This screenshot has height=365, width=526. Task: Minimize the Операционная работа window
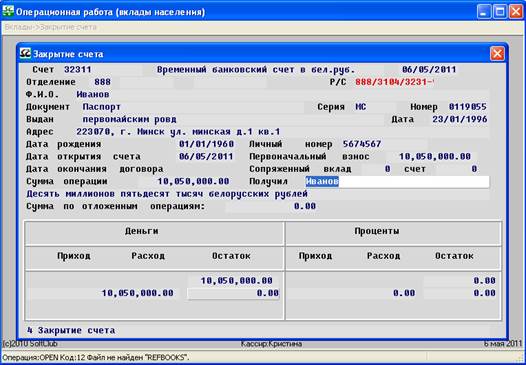pyautogui.click(x=484, y=12)
